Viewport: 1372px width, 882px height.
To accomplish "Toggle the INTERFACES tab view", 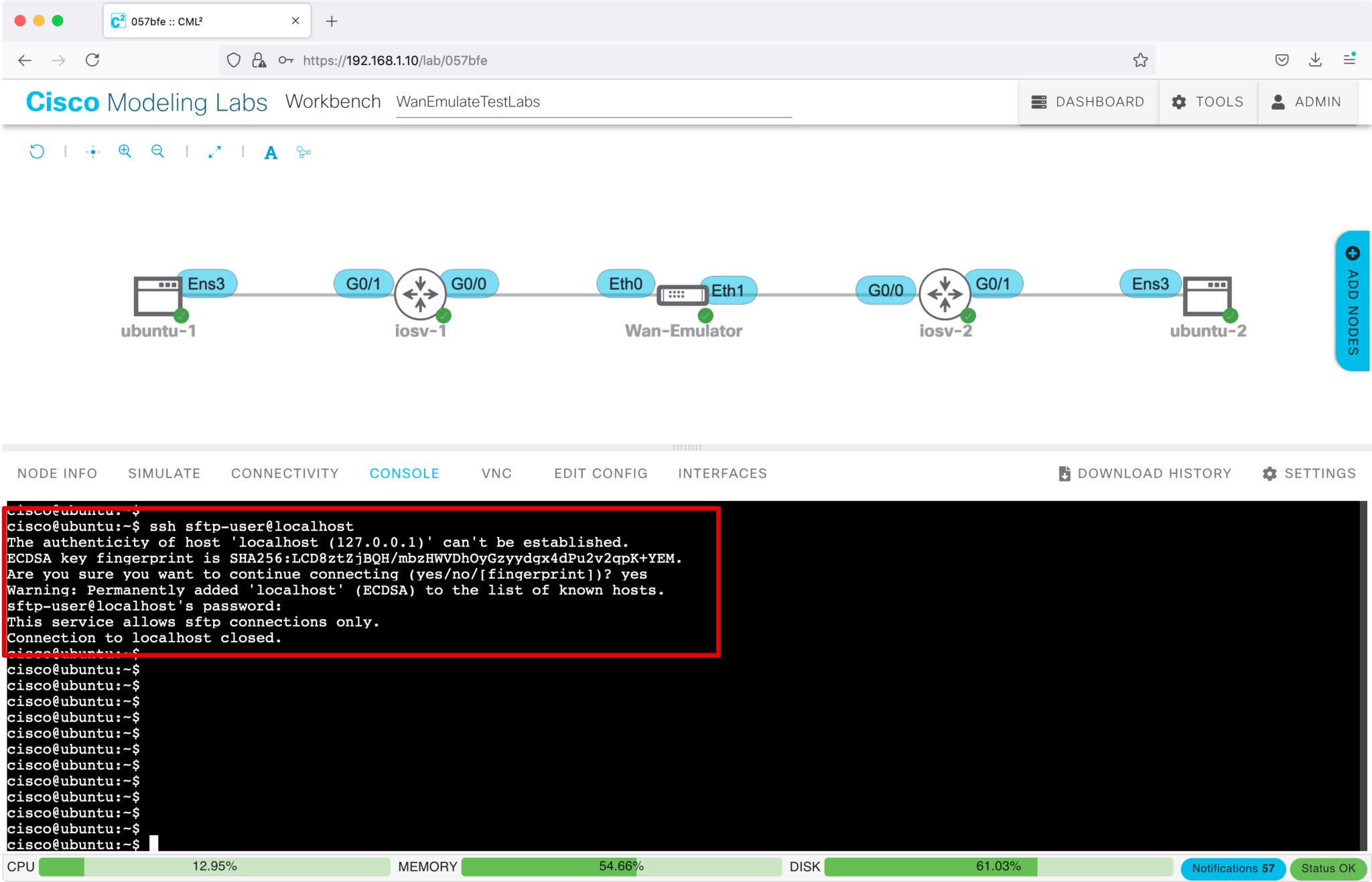I will click(x=723, y=473).
